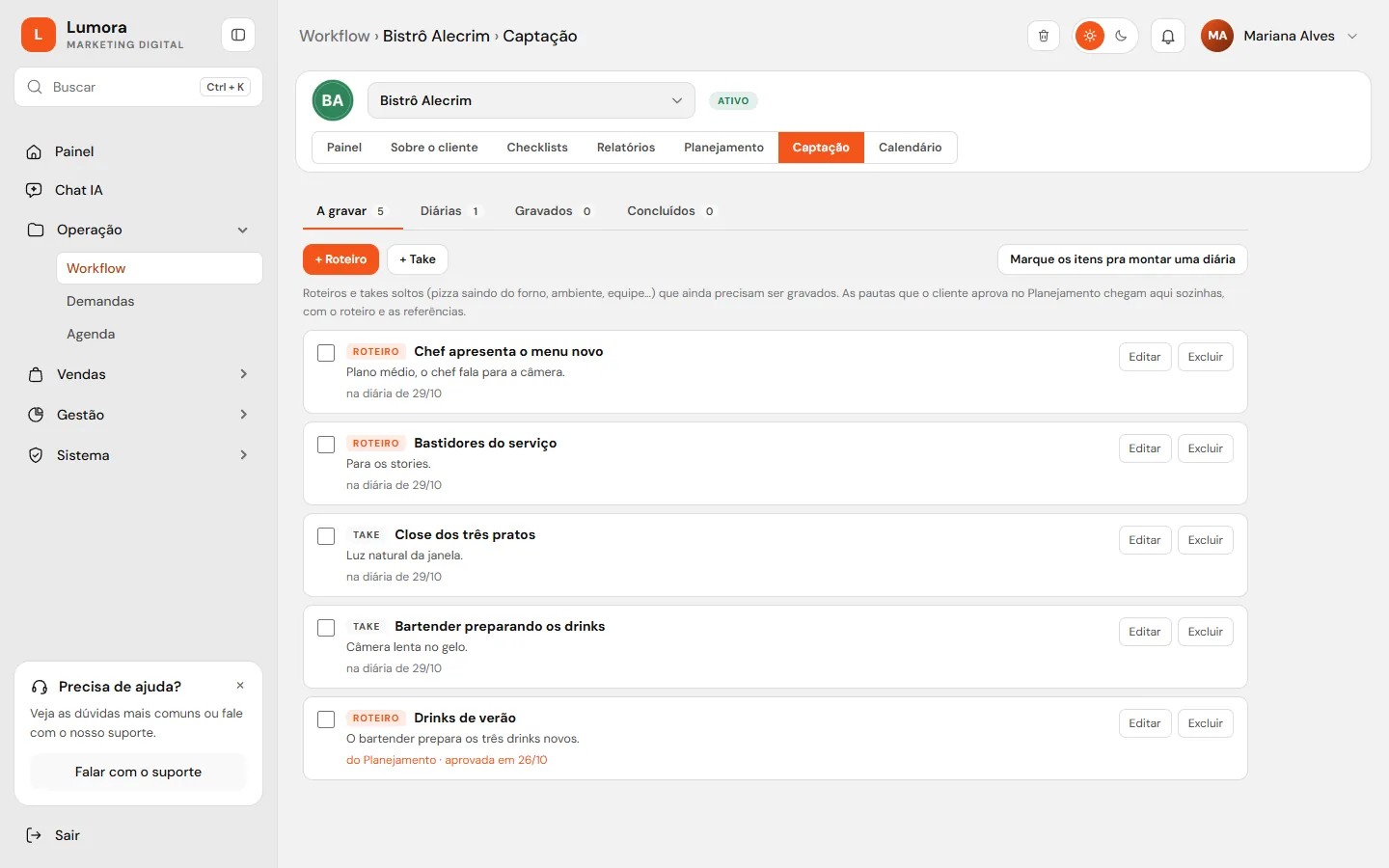This screenshot has width=1389, height=868.
Task: Open the Concluídos sub-tab
Action: point(671,211)
